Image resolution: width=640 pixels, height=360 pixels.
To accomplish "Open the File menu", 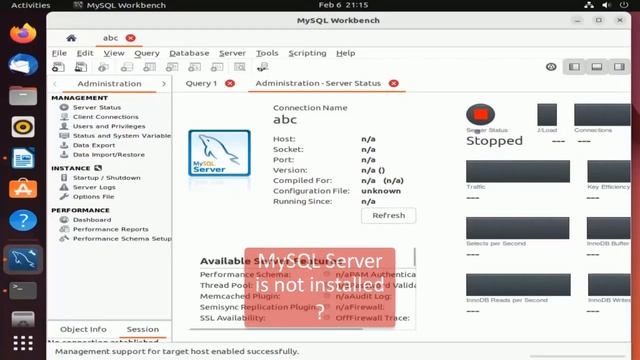I will tap(59, 53).
